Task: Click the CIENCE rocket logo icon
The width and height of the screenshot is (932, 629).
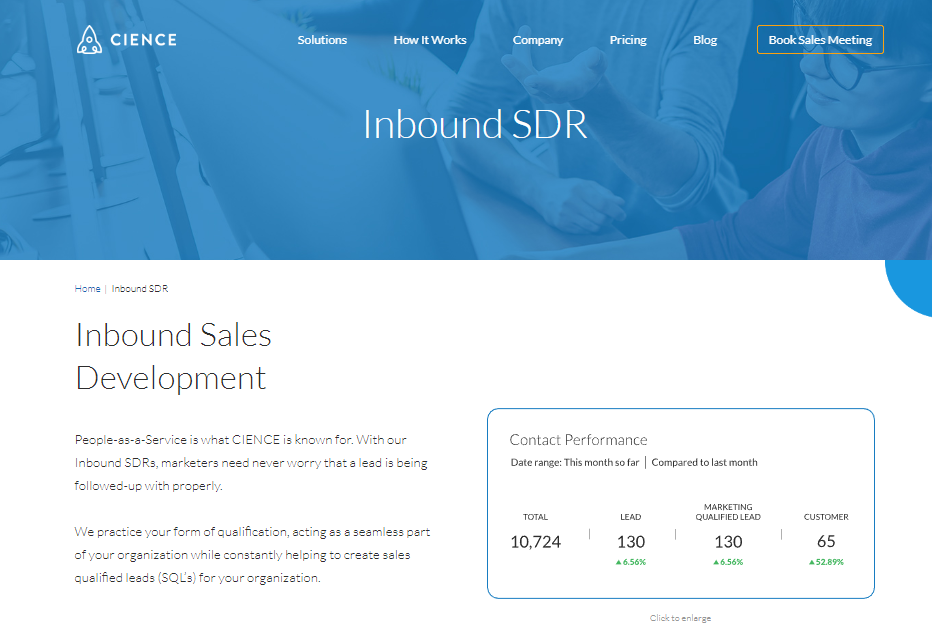Action: (89, 40)
